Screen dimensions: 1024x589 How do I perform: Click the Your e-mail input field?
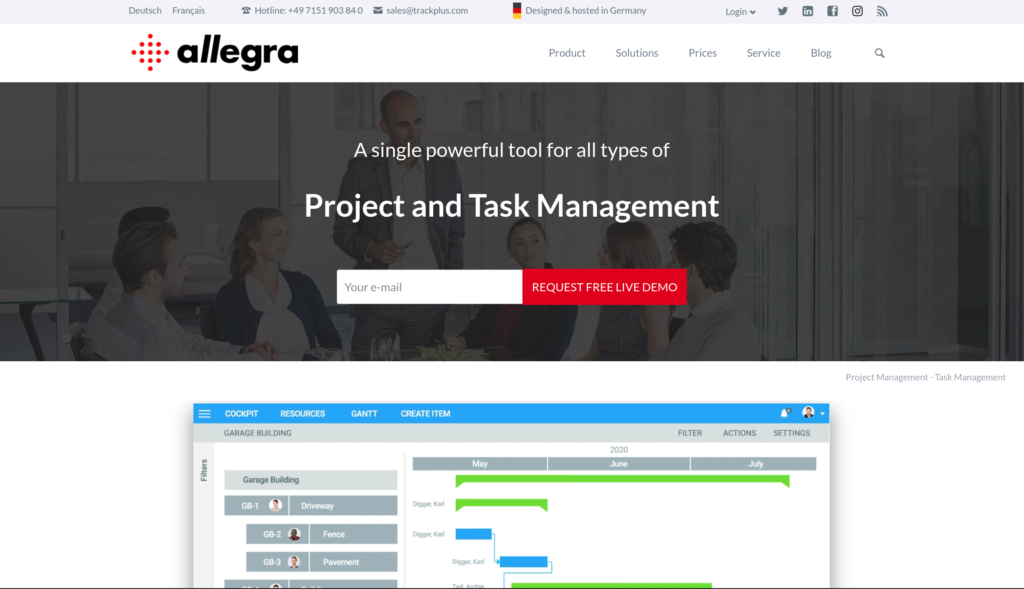tap(429, 287)
